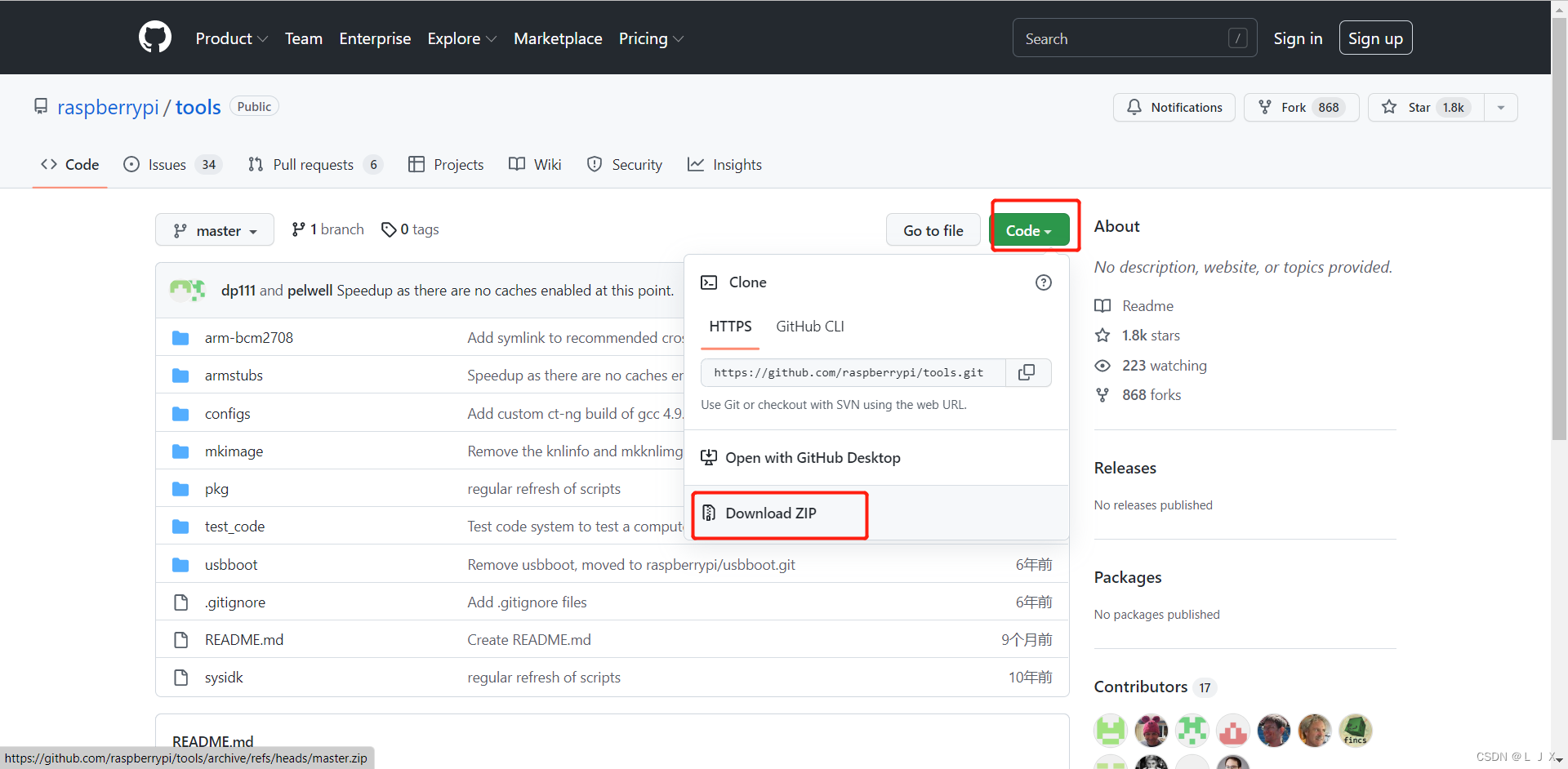Click the README.md file icon
1568x769 pixels.
coord(180,640)
